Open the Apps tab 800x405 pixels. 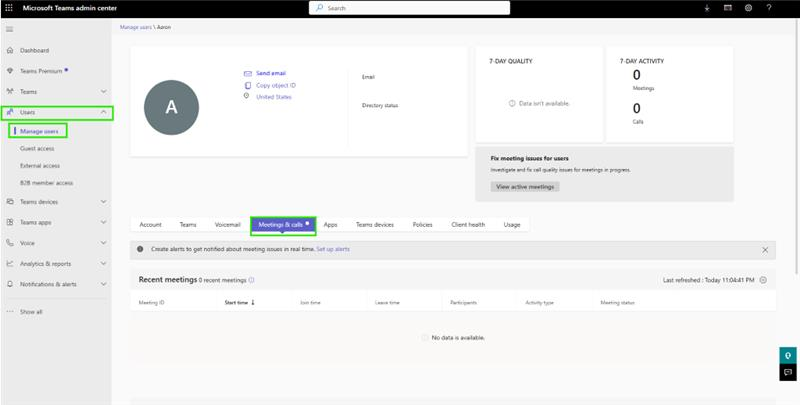point(331,224)
